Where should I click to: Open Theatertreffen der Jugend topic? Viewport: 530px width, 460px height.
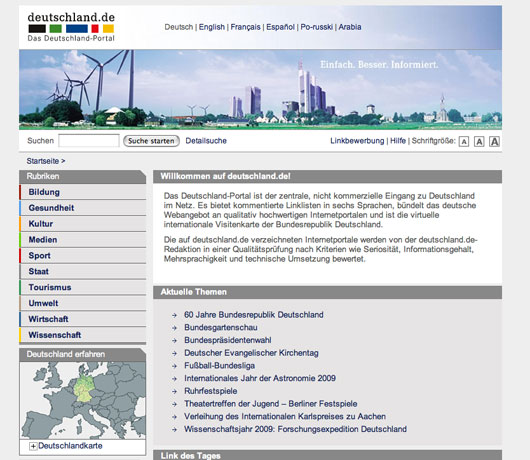coord(271,404)
